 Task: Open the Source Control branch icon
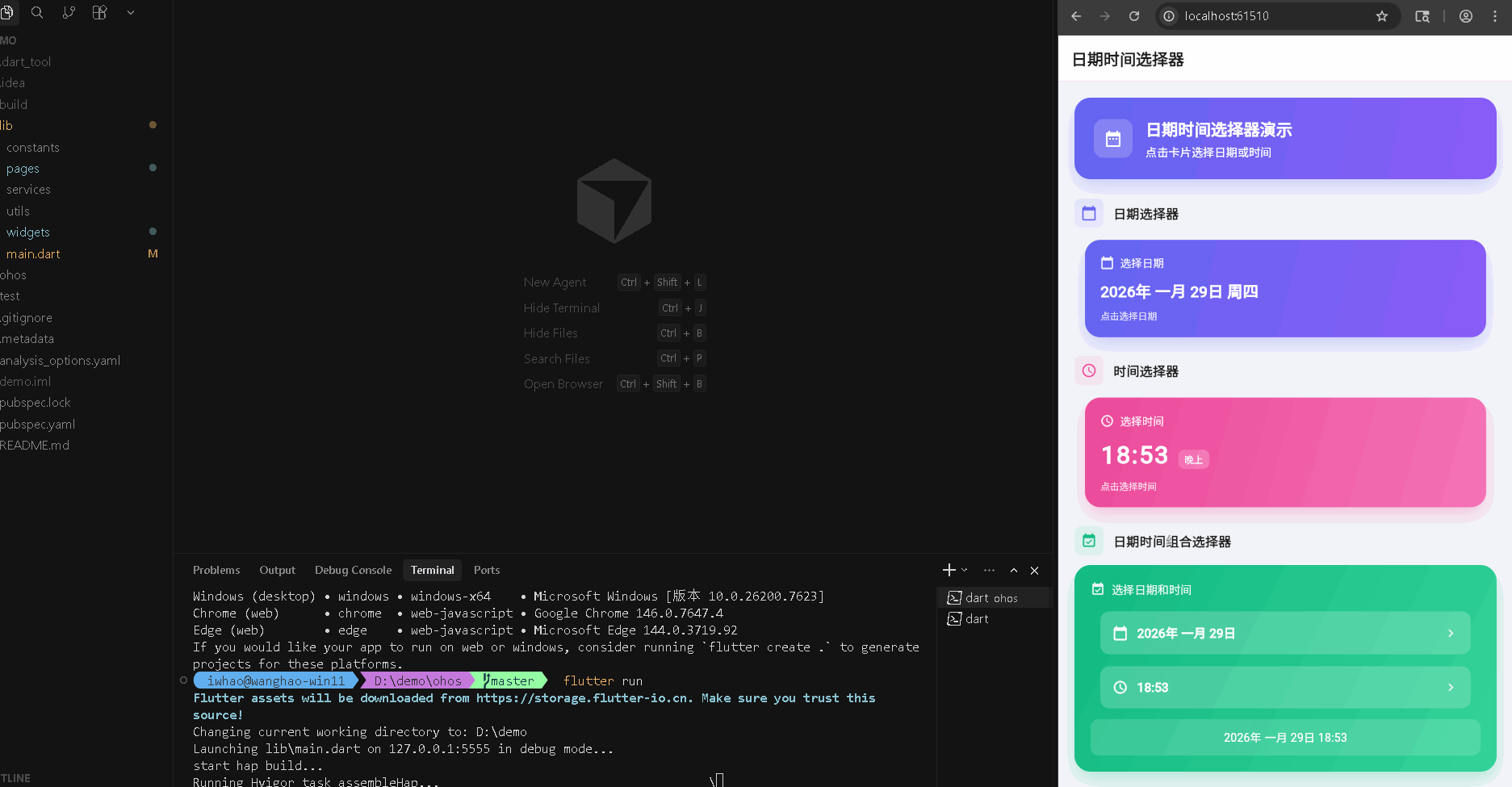click(x=69, y=12)
